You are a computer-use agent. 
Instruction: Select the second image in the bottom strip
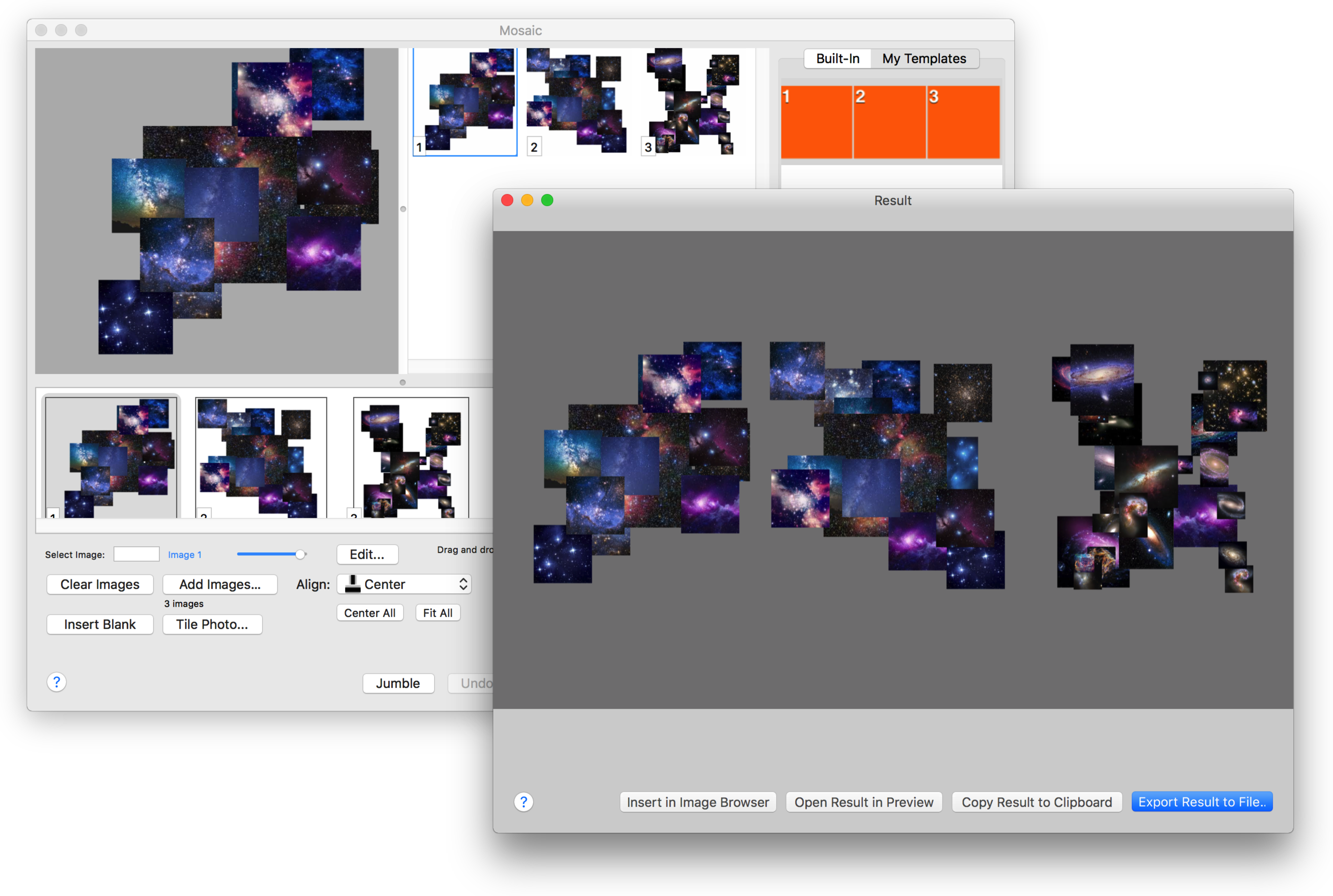pos(261,457)
